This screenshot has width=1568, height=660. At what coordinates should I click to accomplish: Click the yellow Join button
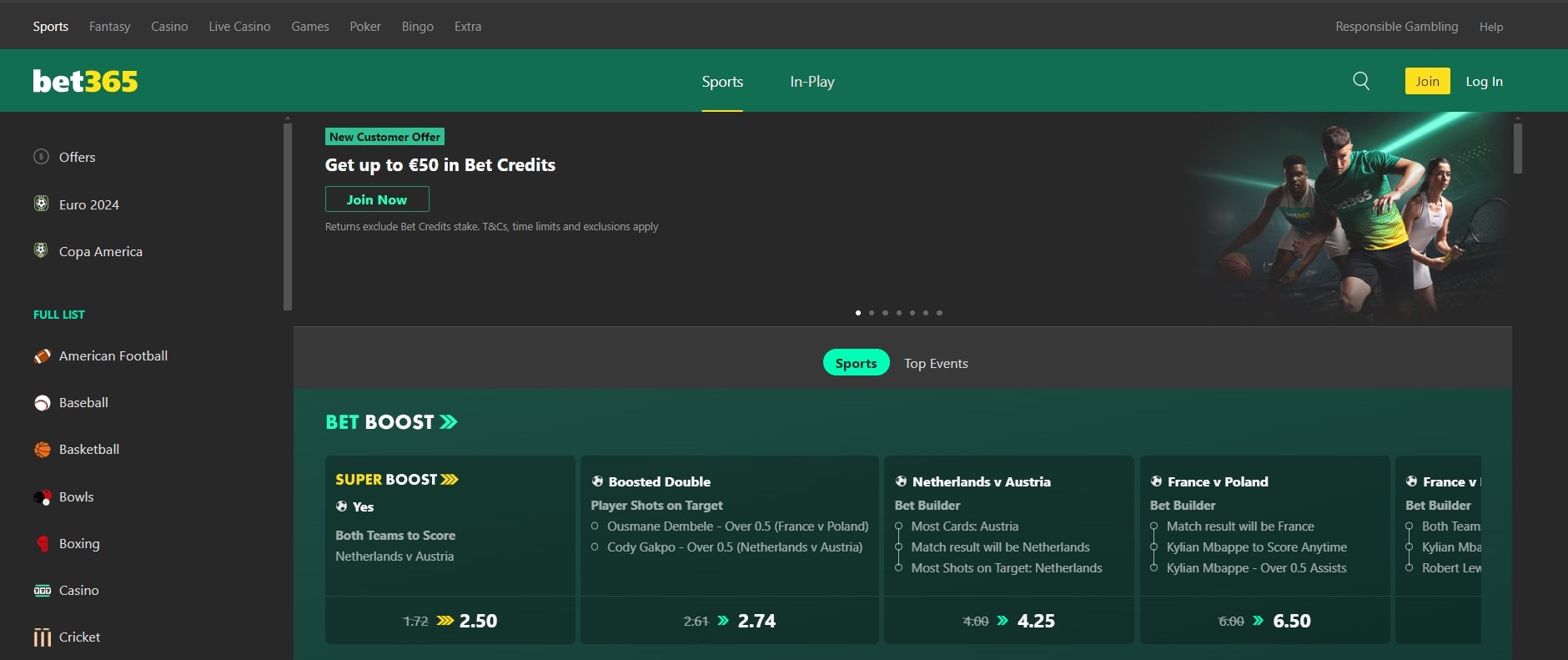pyautogui.click(x=1427, y=81)
